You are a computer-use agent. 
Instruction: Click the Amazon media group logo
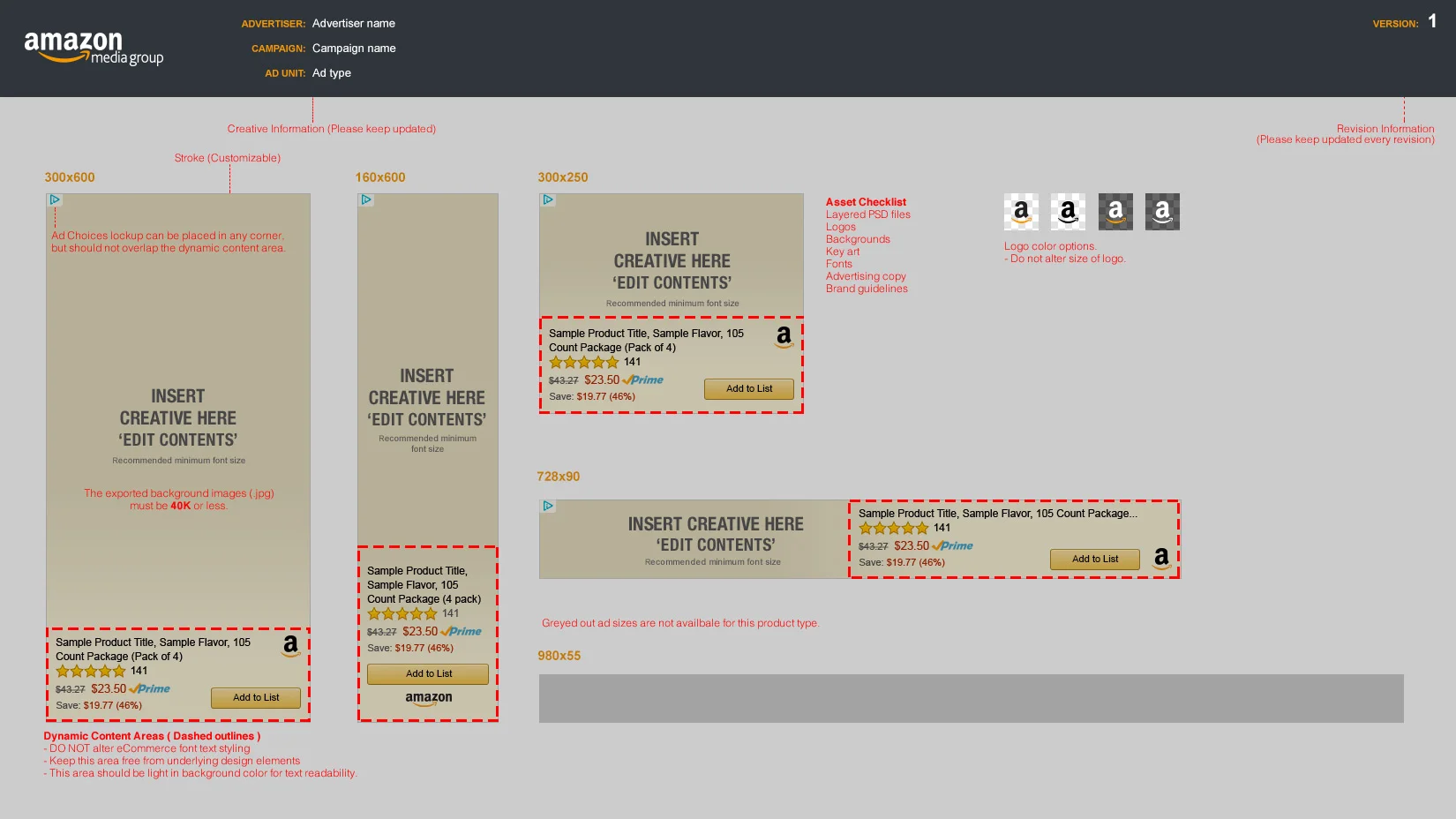93,45
